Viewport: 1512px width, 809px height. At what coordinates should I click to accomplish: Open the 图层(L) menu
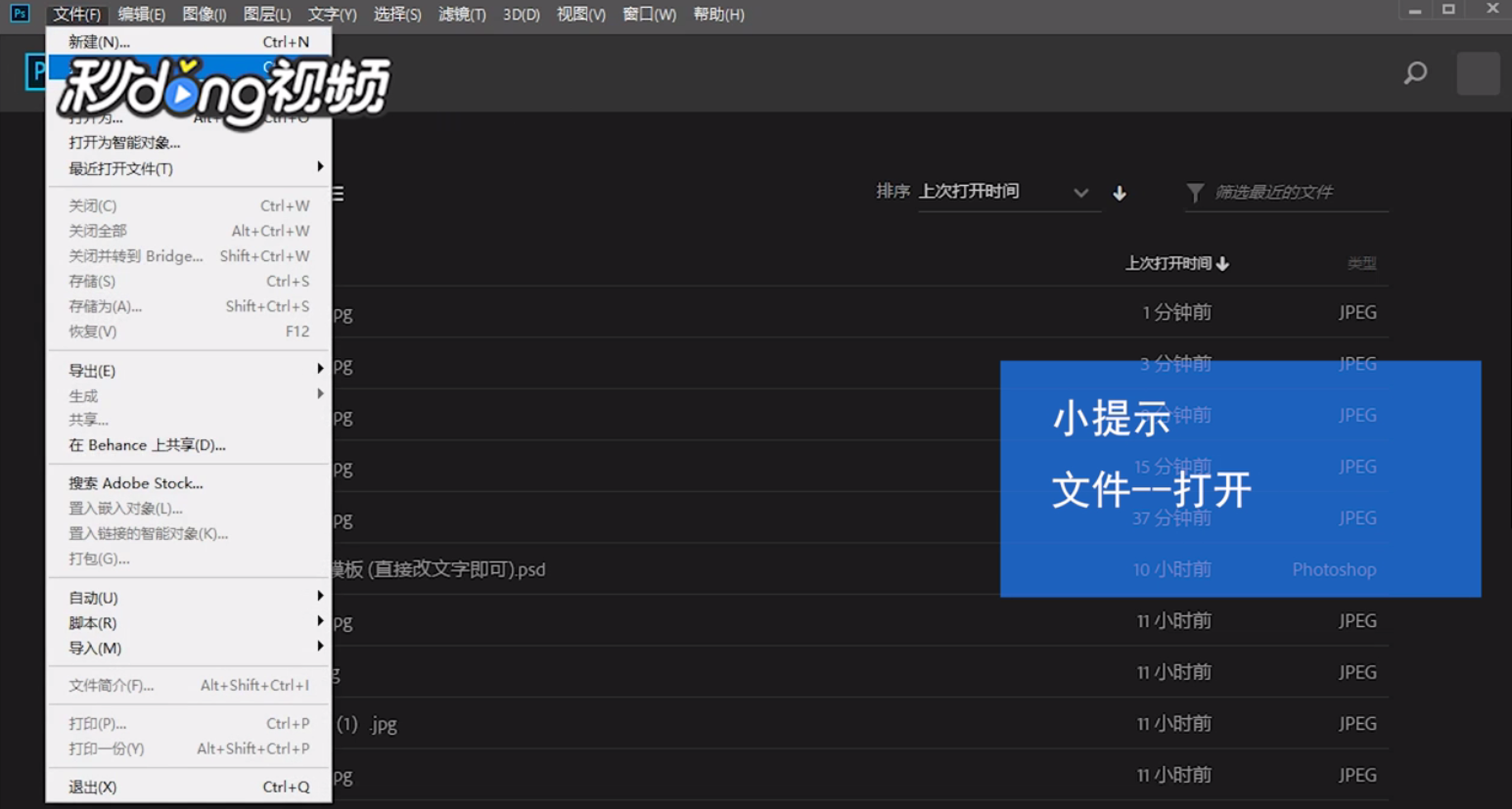tap(266, 14)
